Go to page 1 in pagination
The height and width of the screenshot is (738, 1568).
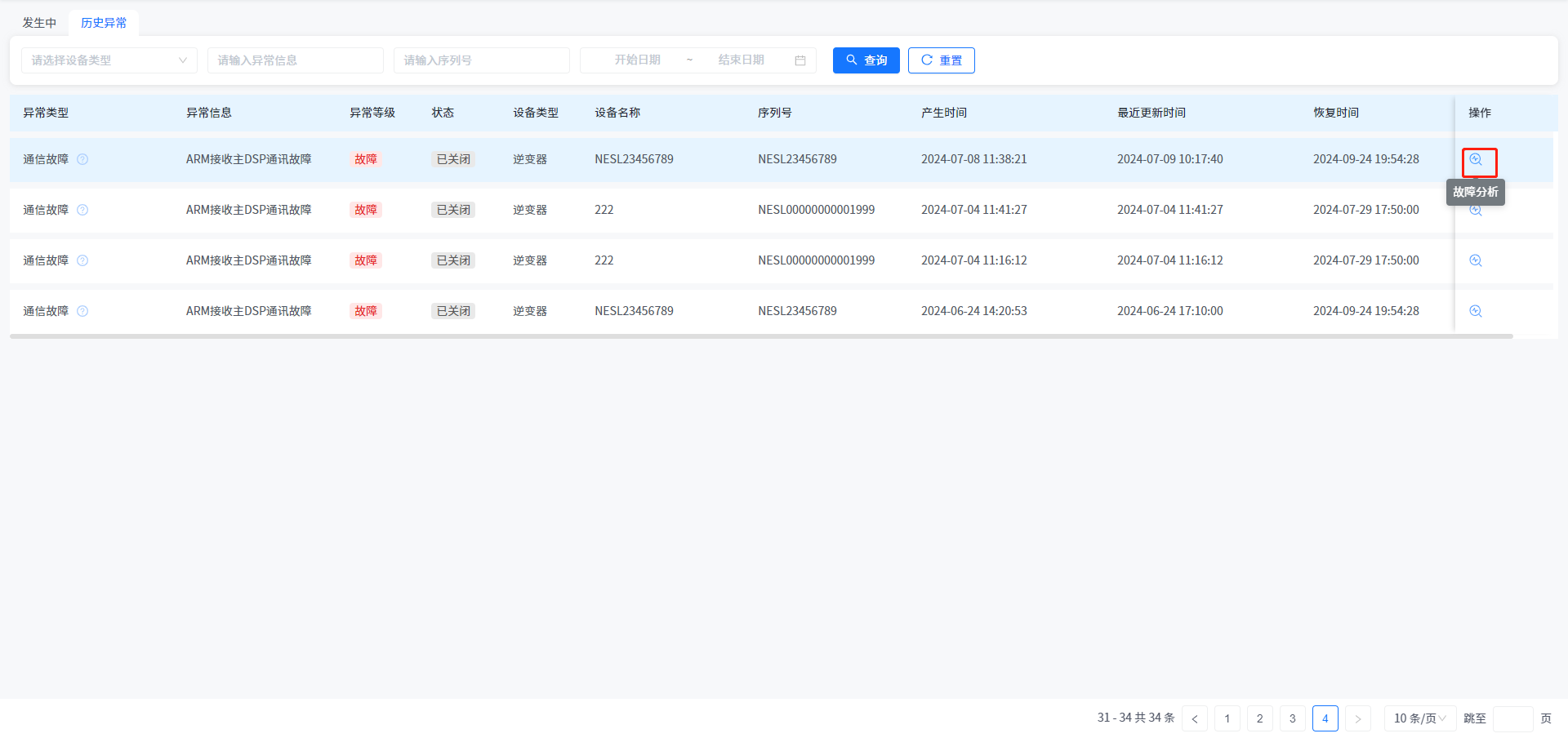[x=1227, y=718]
